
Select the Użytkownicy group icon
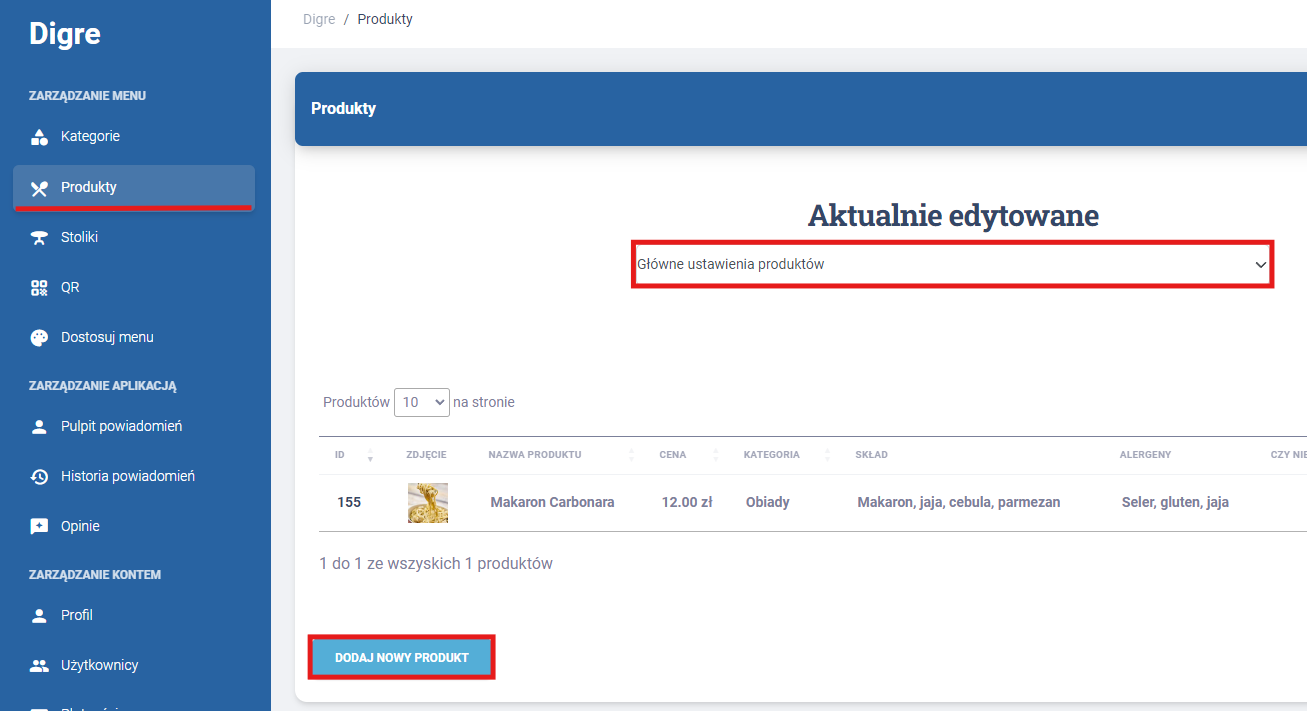(39, 664)
